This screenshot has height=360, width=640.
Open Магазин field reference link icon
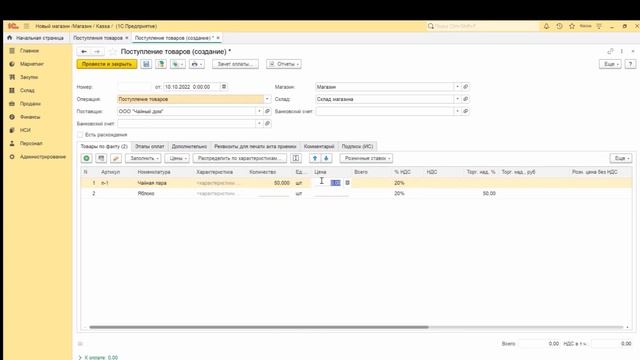coord(465,87)
